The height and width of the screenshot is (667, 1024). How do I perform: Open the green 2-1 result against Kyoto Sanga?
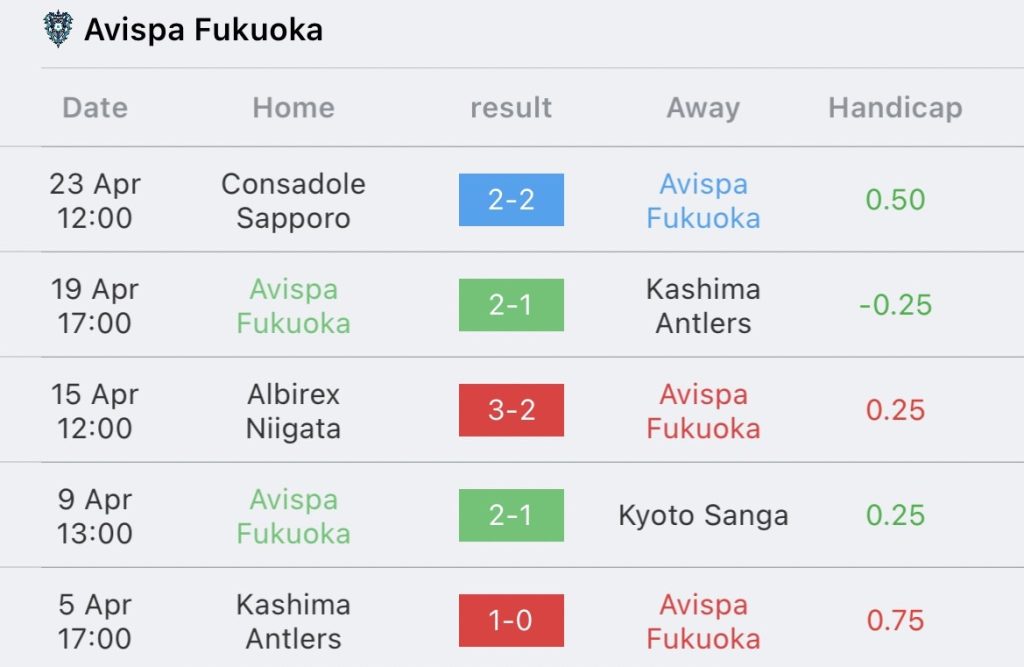(511, 515)
